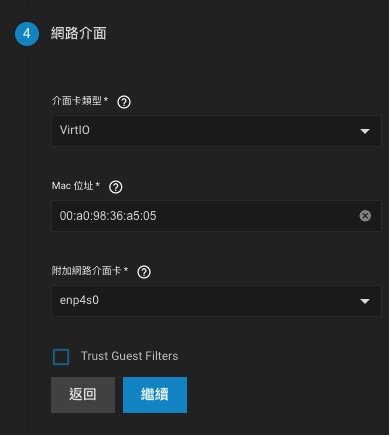
Task: Focus the MAC address 00:a0:98:36:a5:05 field
Action: pyautogui.click(x=217, y=217)
